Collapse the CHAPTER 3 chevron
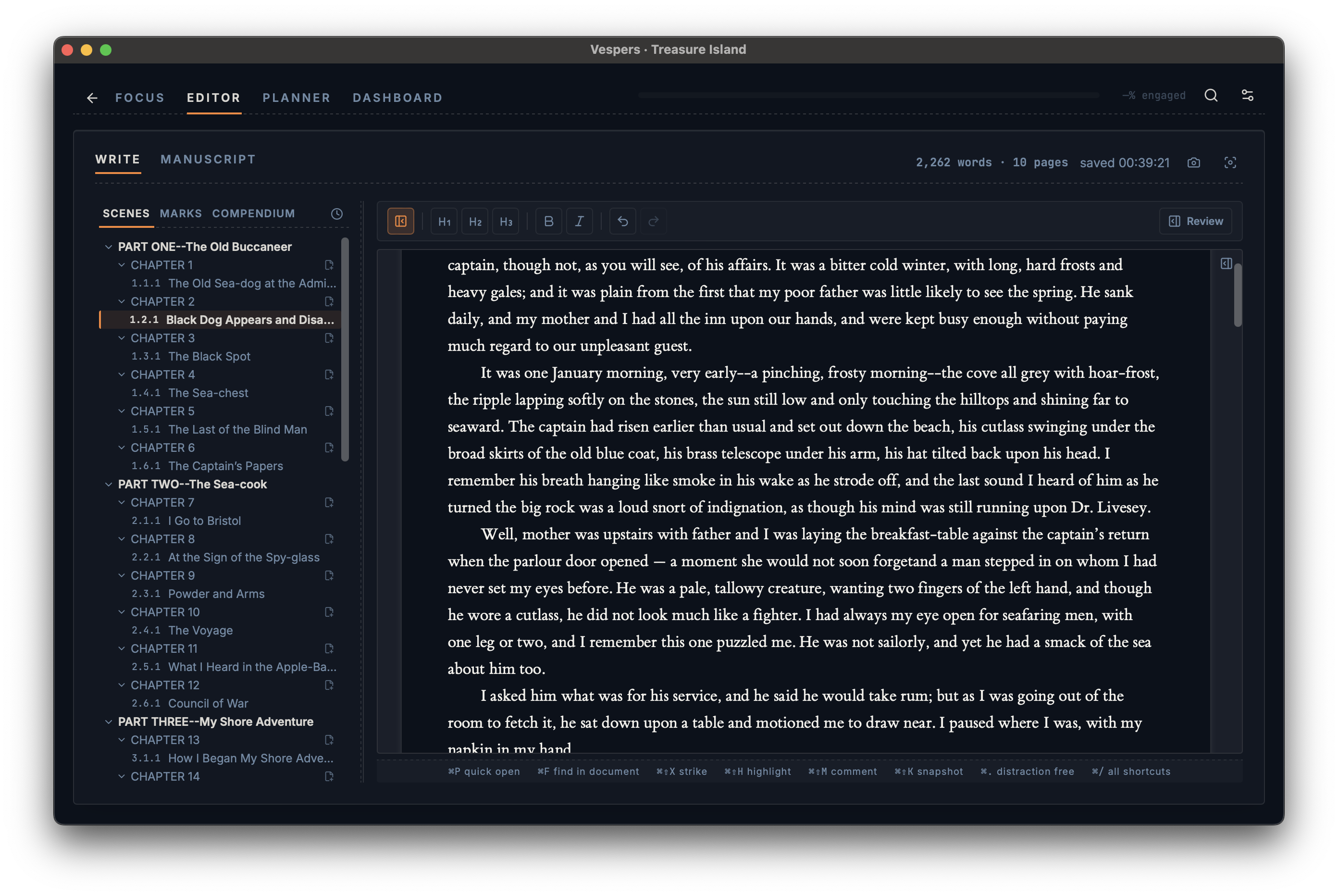The image size is (1338, 896). (121, 338)
